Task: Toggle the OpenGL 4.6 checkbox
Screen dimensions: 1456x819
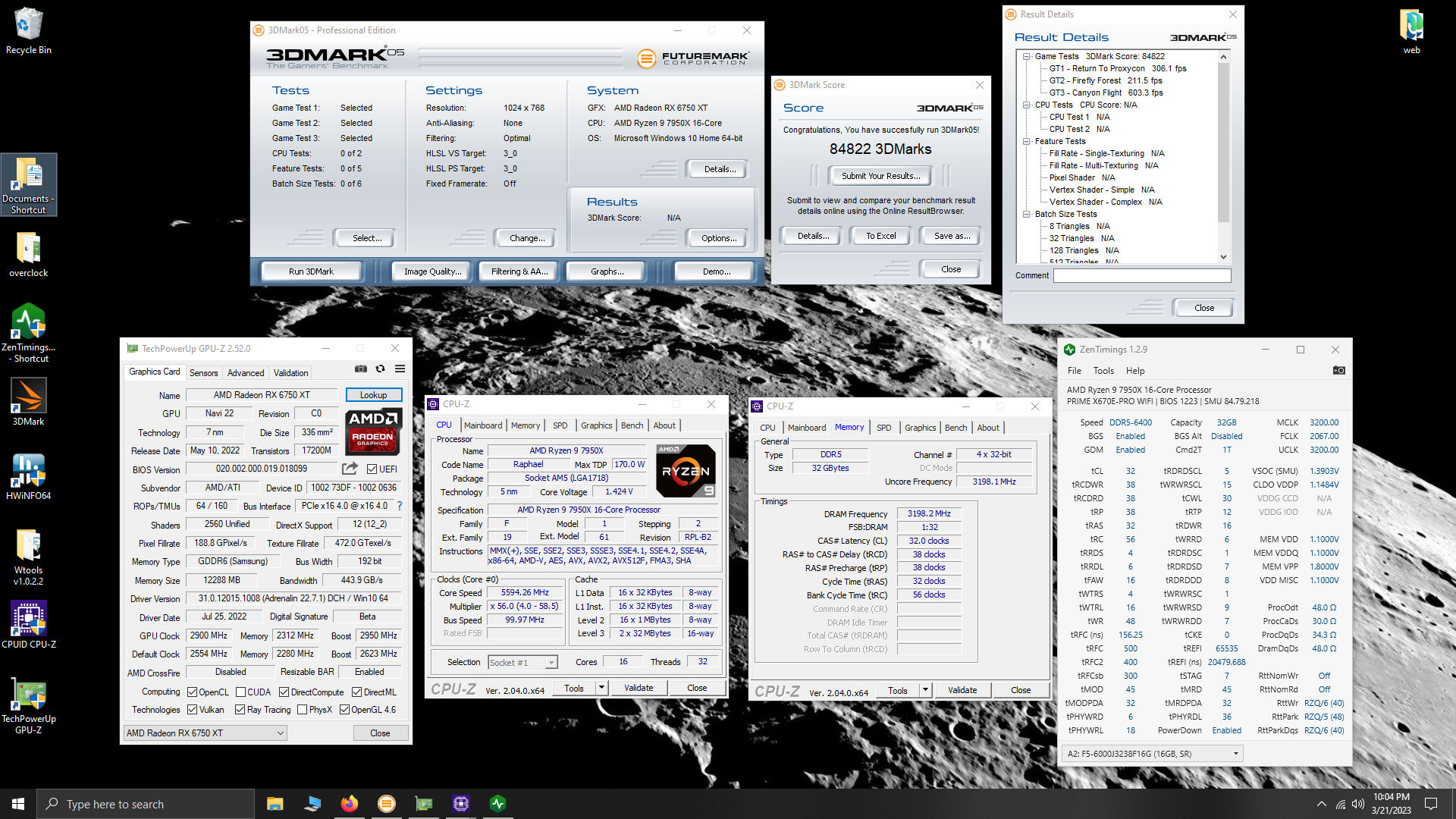Action: pyautogui.click(x=344, y=710)
